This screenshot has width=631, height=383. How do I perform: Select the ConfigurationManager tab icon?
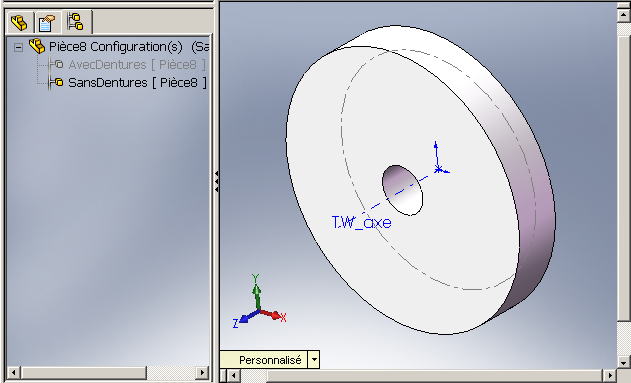tap(75, 22)
